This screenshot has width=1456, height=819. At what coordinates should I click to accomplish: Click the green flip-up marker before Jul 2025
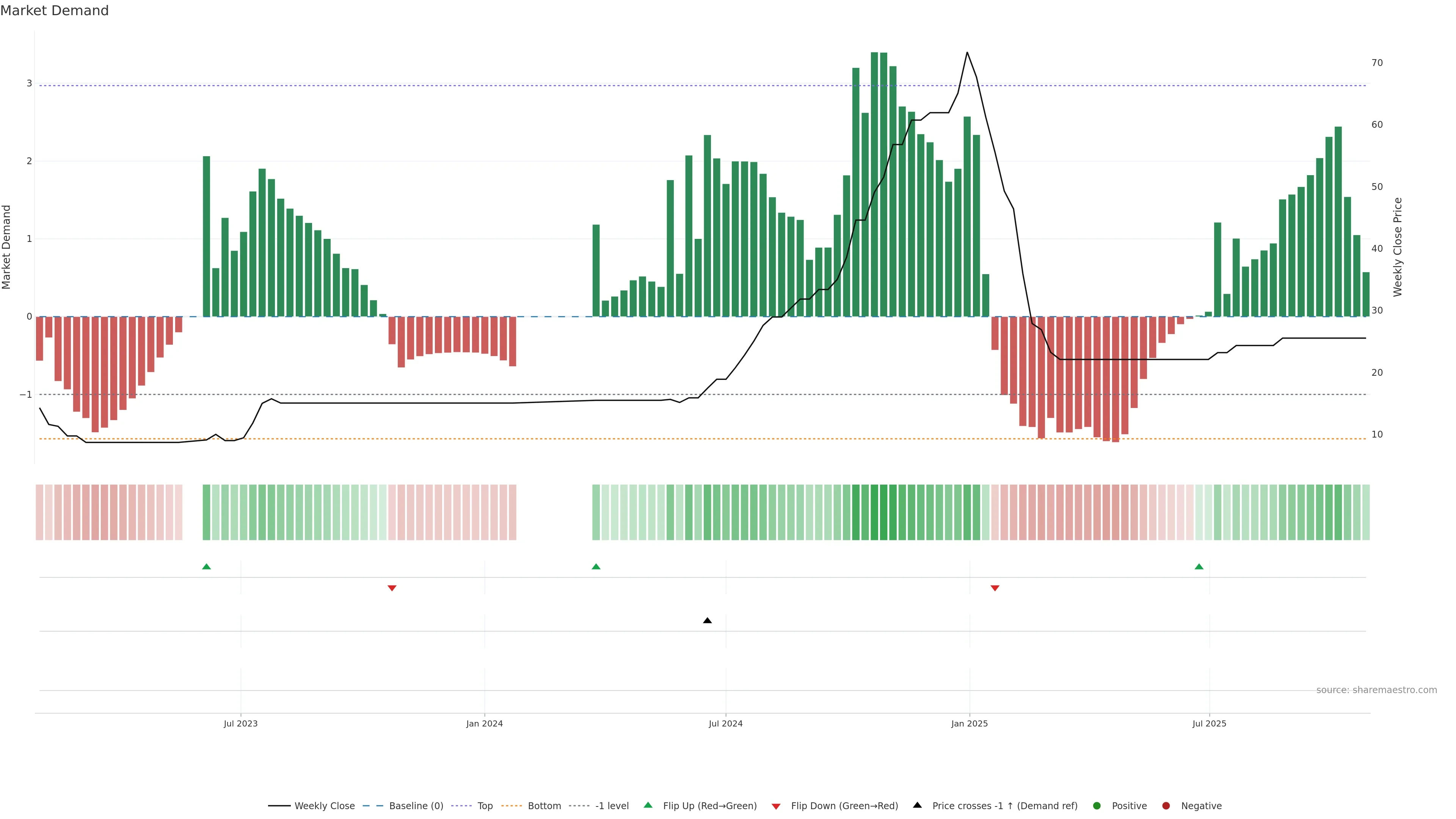click(1199, 567)
